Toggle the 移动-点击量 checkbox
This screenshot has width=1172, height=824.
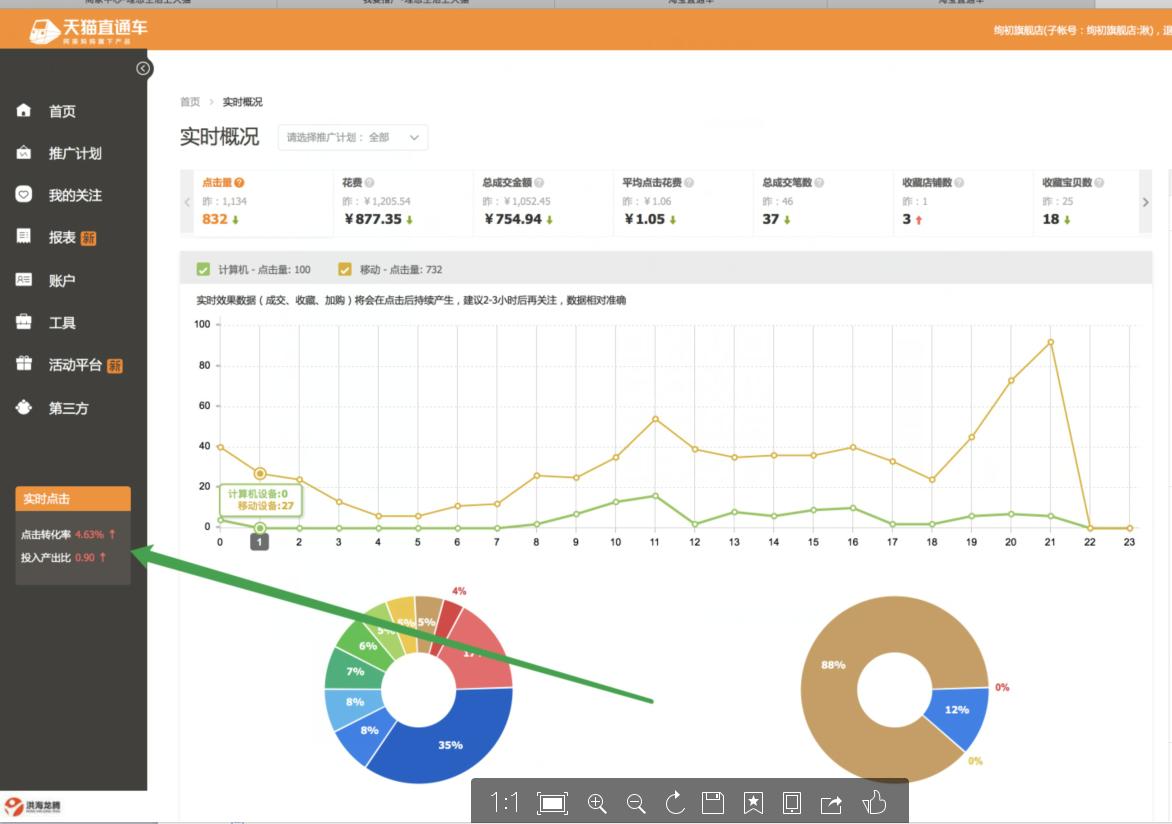(x=345, y=269)
